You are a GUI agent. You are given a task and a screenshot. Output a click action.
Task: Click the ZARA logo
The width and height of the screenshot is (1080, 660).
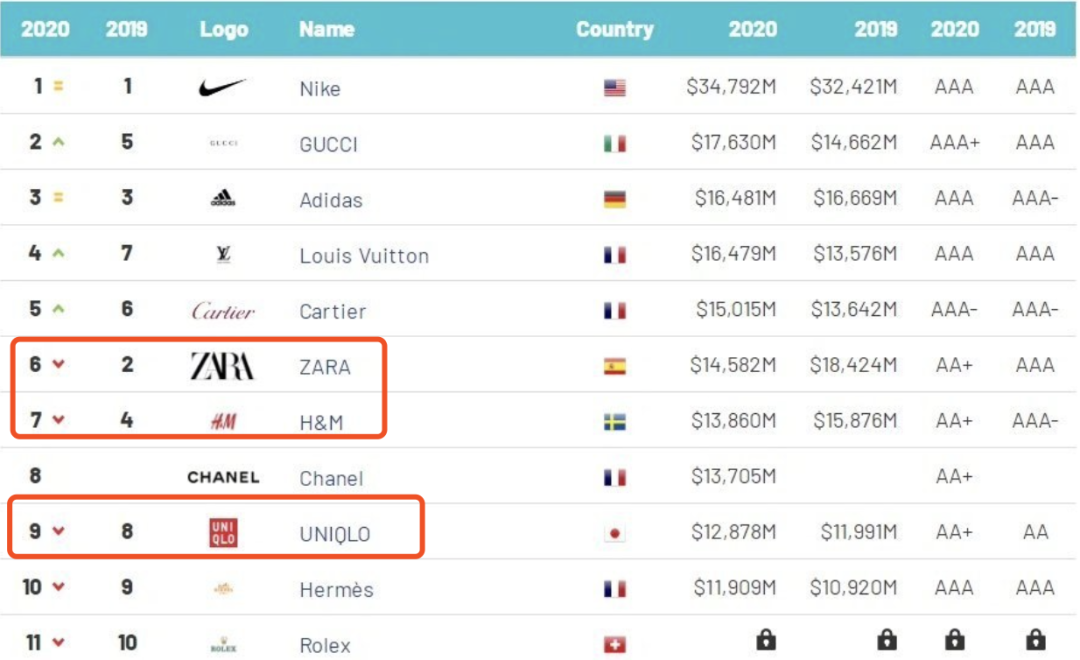(222, 366)
